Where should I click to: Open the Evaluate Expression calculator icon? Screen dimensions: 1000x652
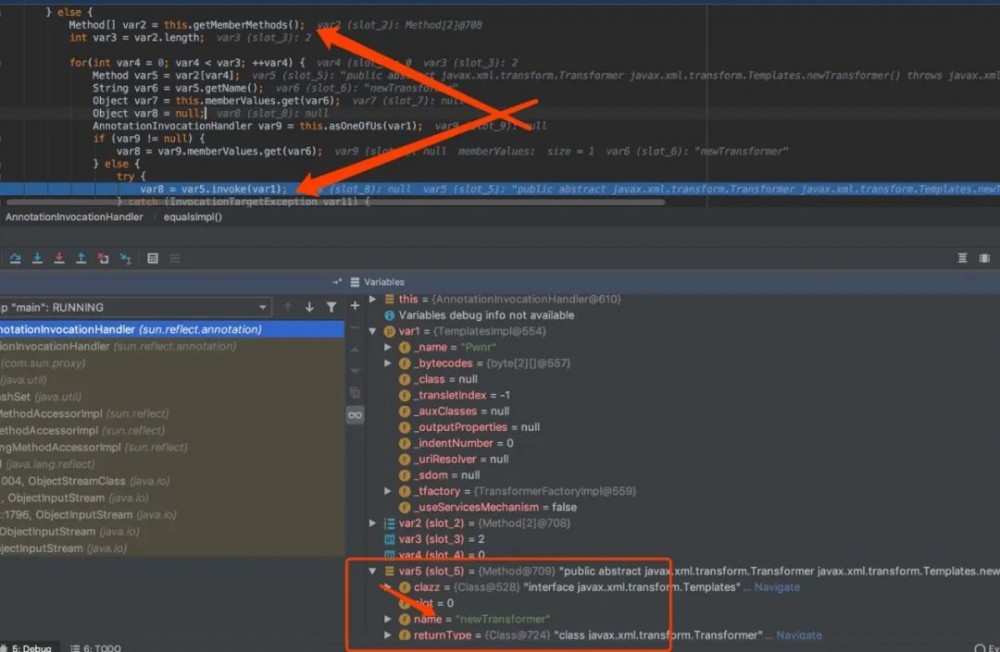(153, 258)
